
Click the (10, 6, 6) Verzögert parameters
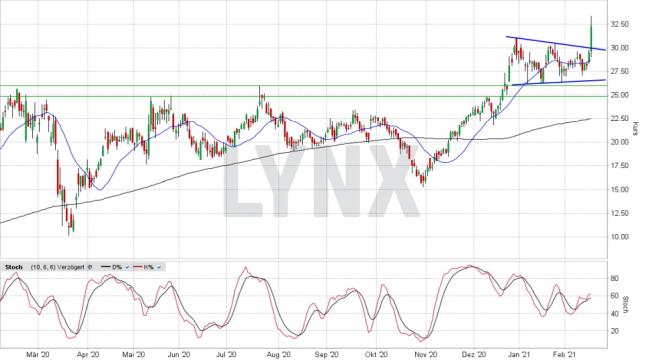pos(57,267)
